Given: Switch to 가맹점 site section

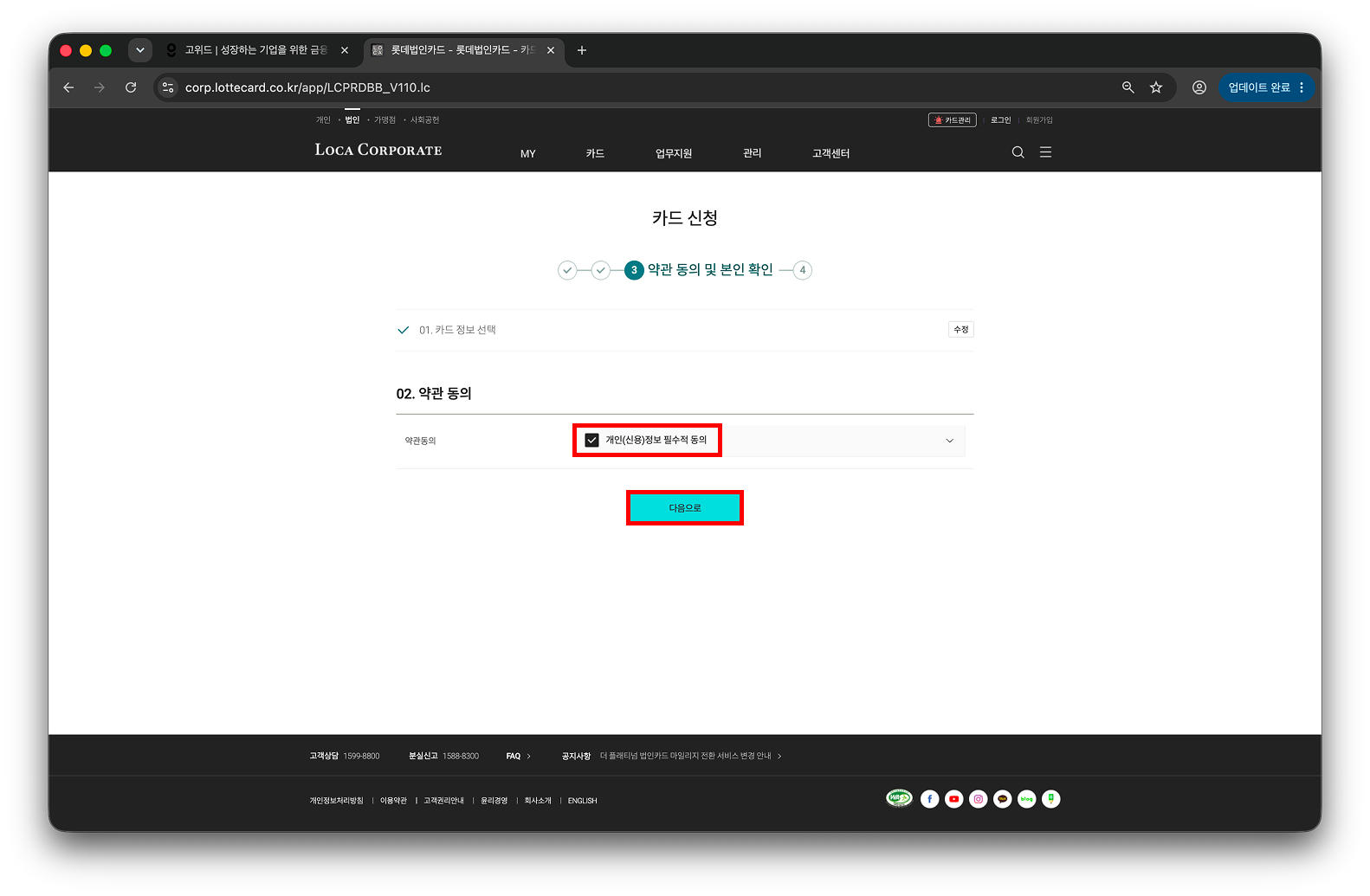Looking at the screenshot, I should 385,120.
